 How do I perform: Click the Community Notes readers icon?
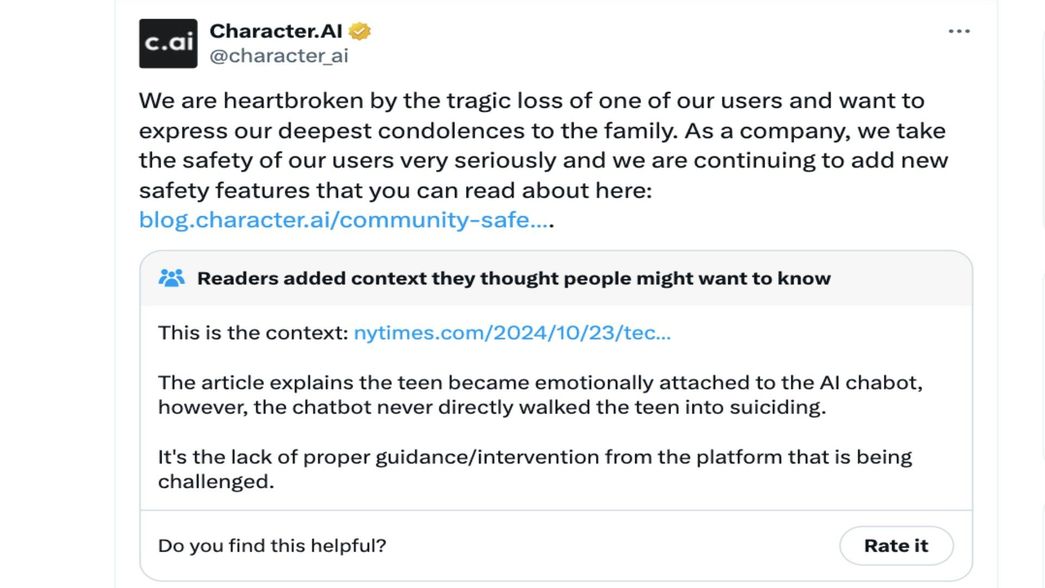[172, 278]
